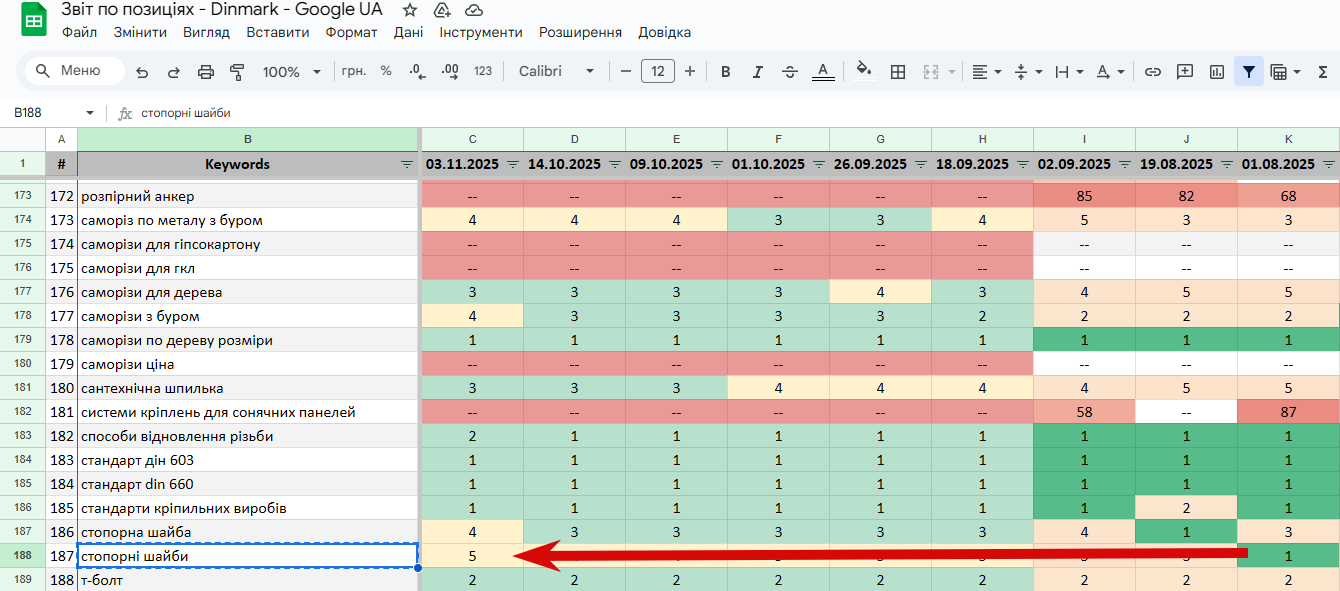Screen dimensions: 1340x591
Task: Select the cell 'сантехнічна шпилька'
Action: (248, 388)
